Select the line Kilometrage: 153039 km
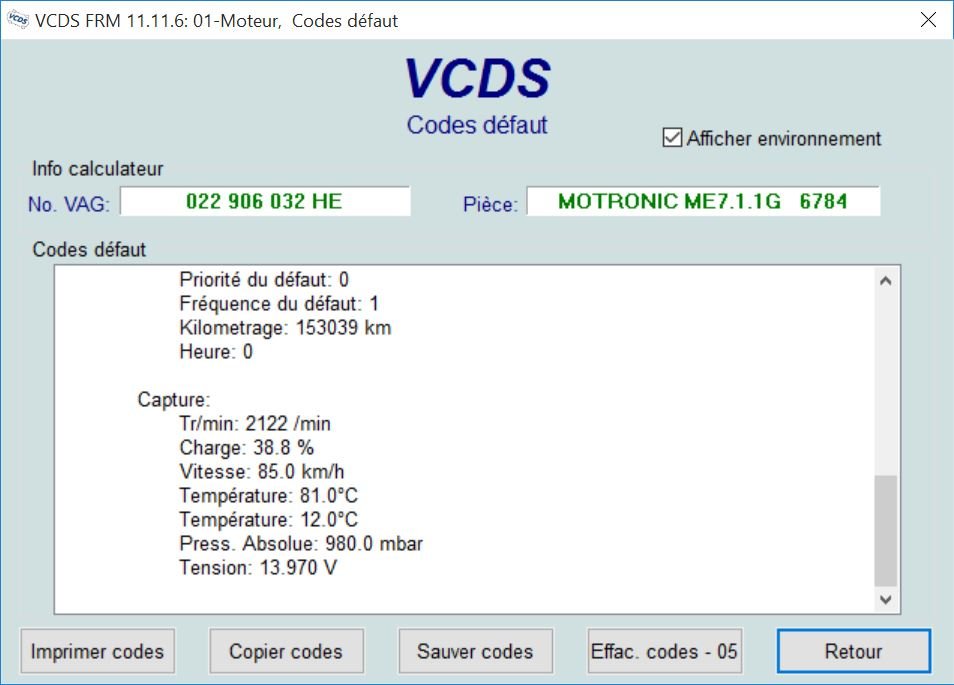954x685 pixels. click(285, 327)
